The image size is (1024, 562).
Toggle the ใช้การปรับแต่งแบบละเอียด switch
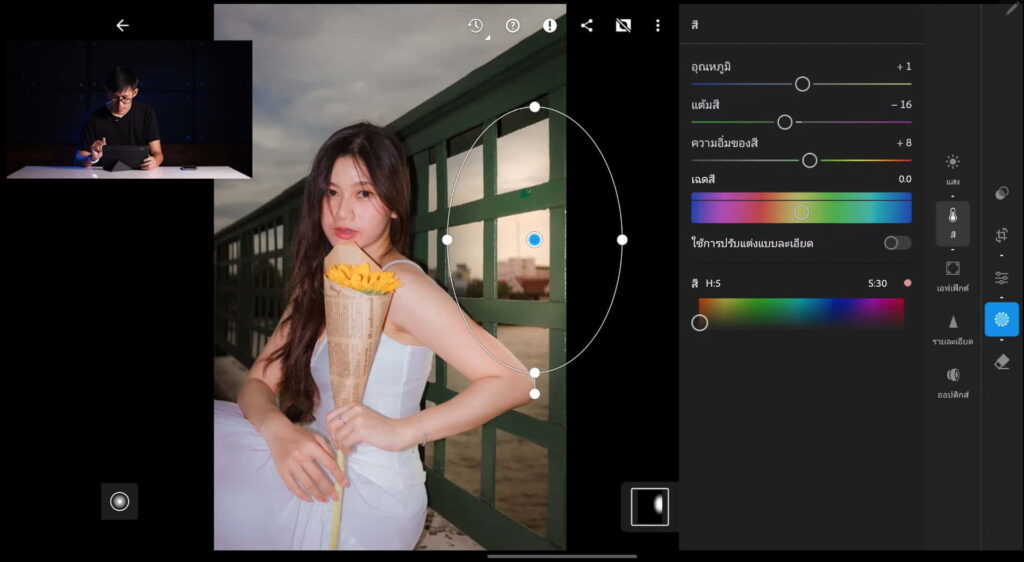(x=897, y=243)
